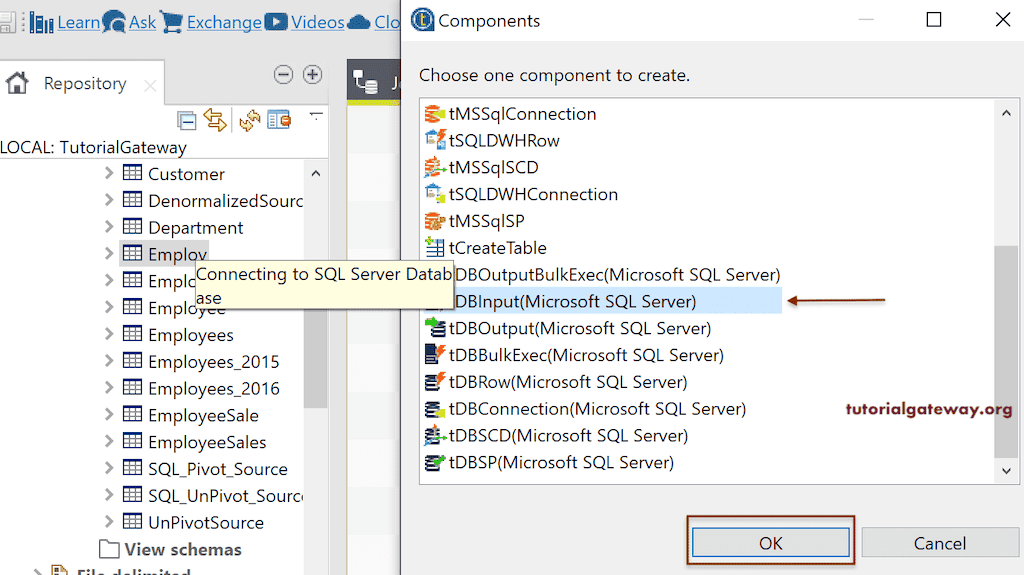1024x575 pixels.
Task: Select tSQLDWHRow component
Action: (x=504, y=140)
